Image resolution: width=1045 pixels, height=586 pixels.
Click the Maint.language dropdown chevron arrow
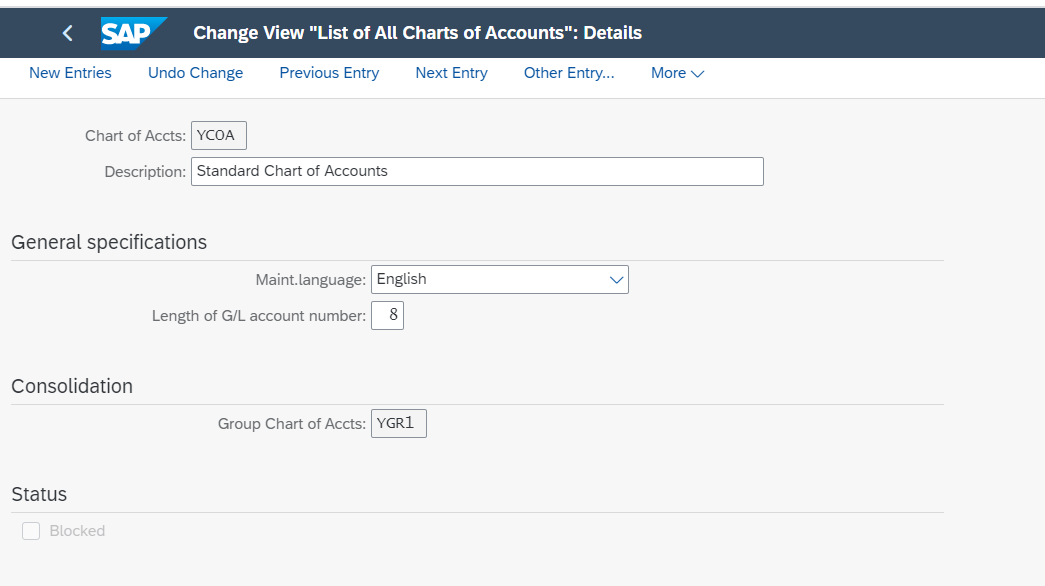[616, 280]
